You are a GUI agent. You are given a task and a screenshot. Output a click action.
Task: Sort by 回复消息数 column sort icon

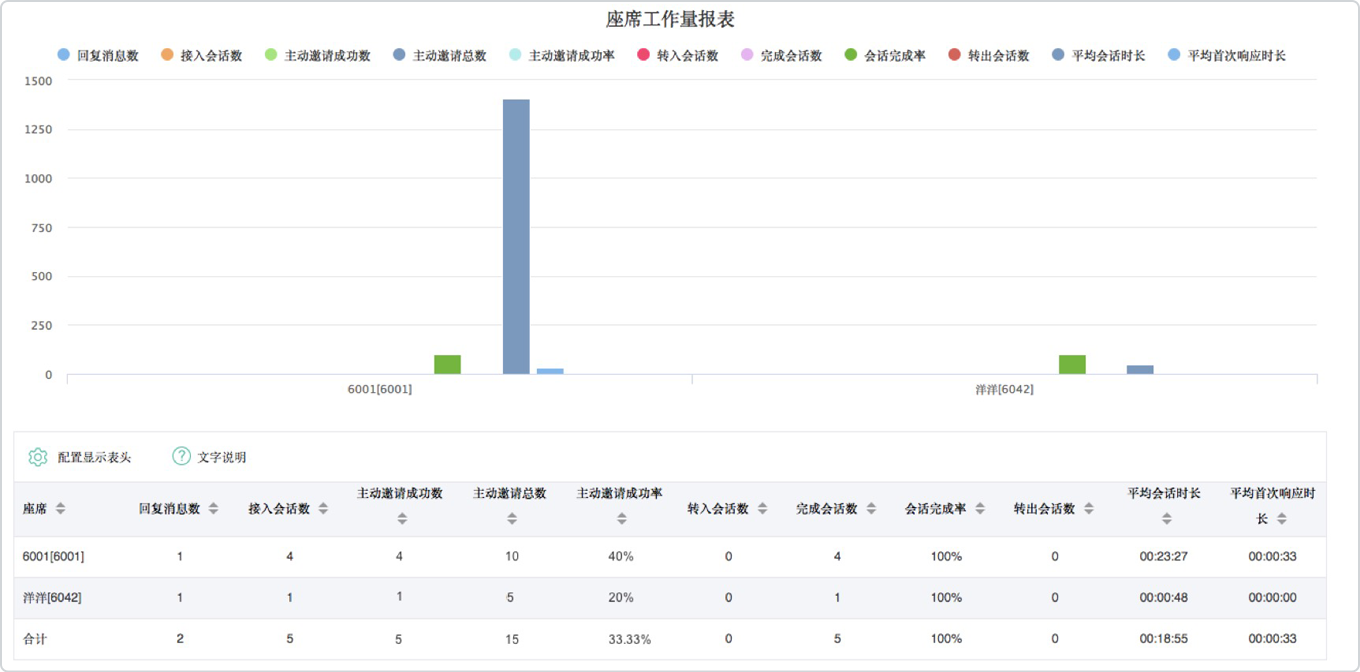tap(213, 509)
